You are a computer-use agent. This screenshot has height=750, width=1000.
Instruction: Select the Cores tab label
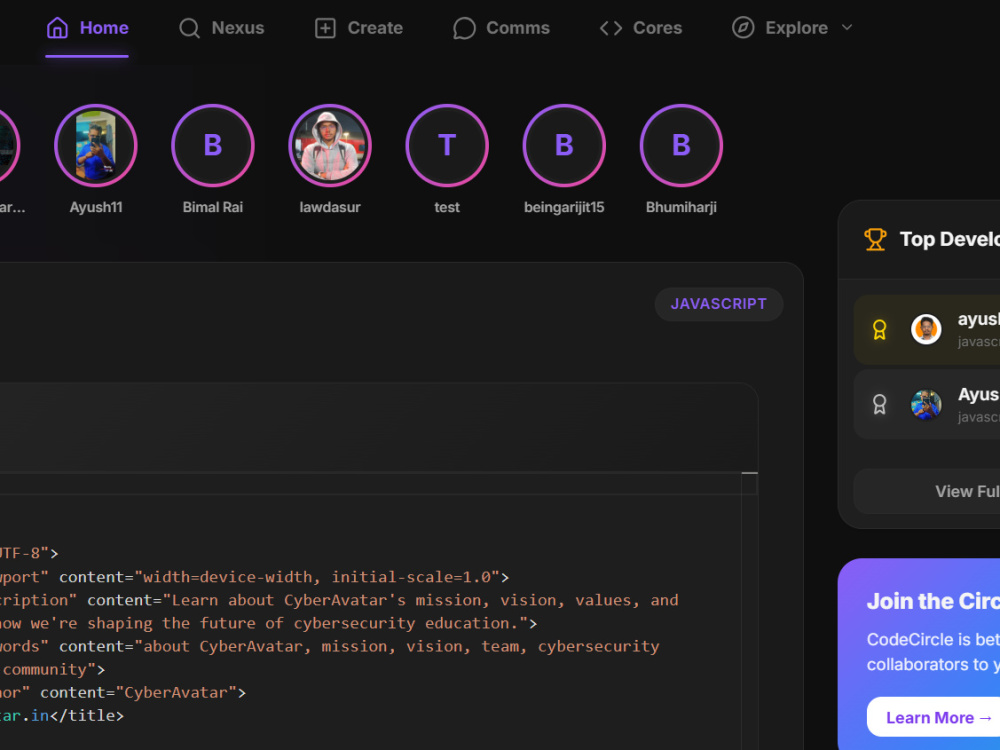658,28
